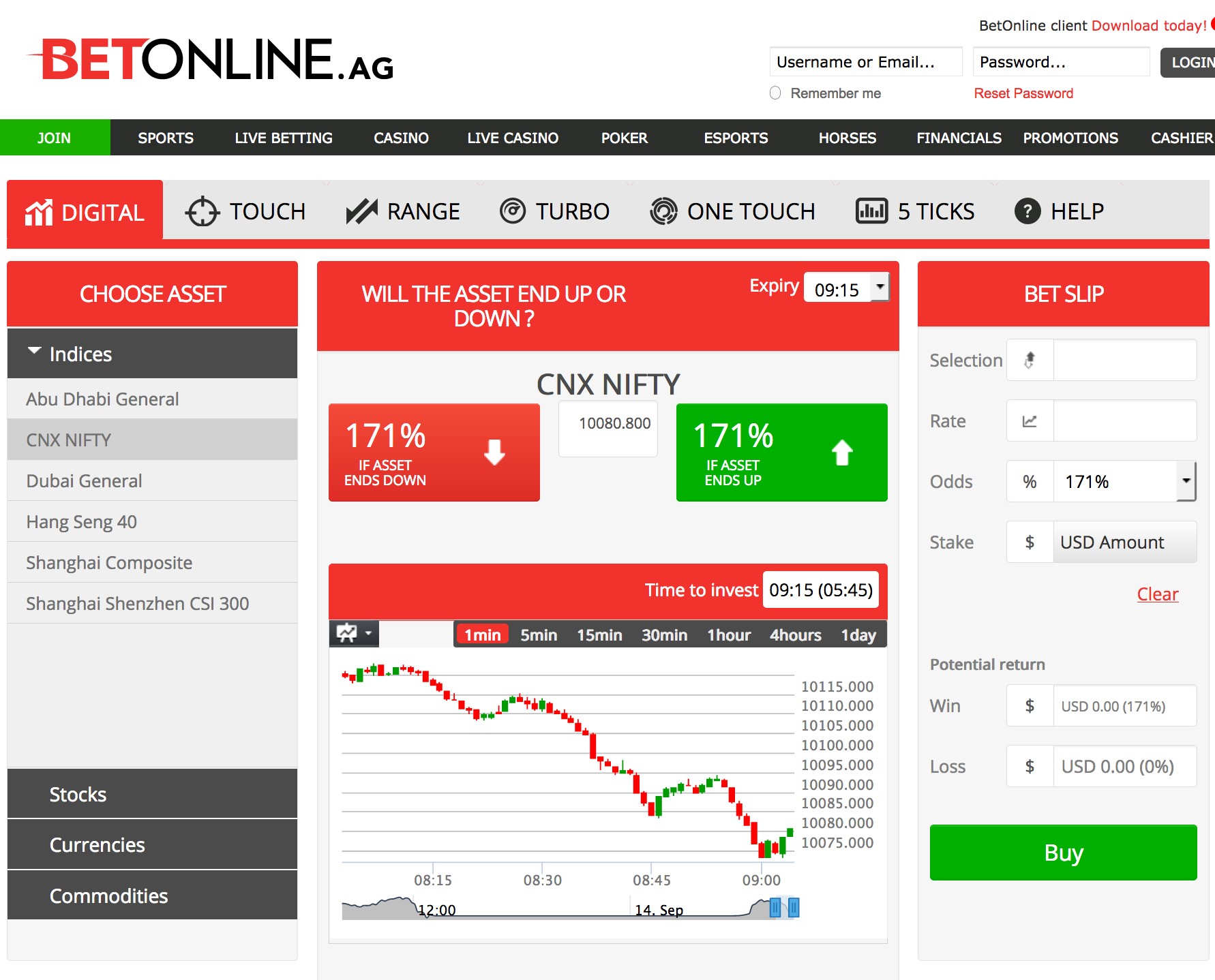This screenshot has width=1215, height=980.
Task: Click the Selection up-down arrows icon
Action: click(1030, 360)
